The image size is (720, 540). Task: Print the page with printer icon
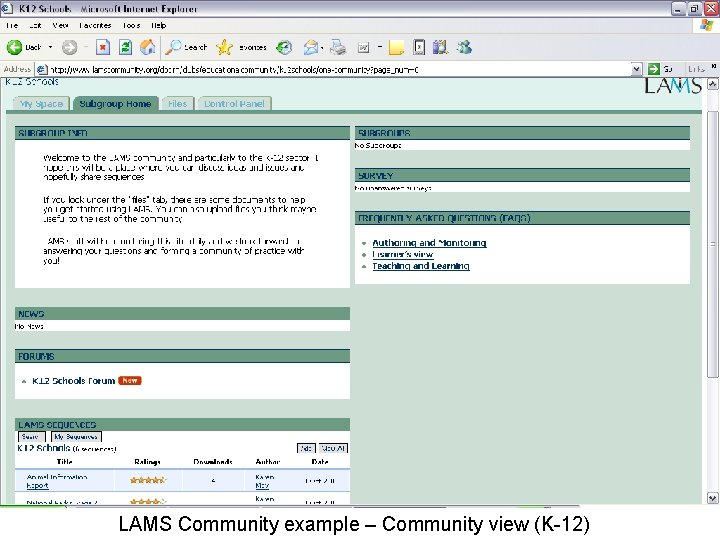click(x=338, y=47)
